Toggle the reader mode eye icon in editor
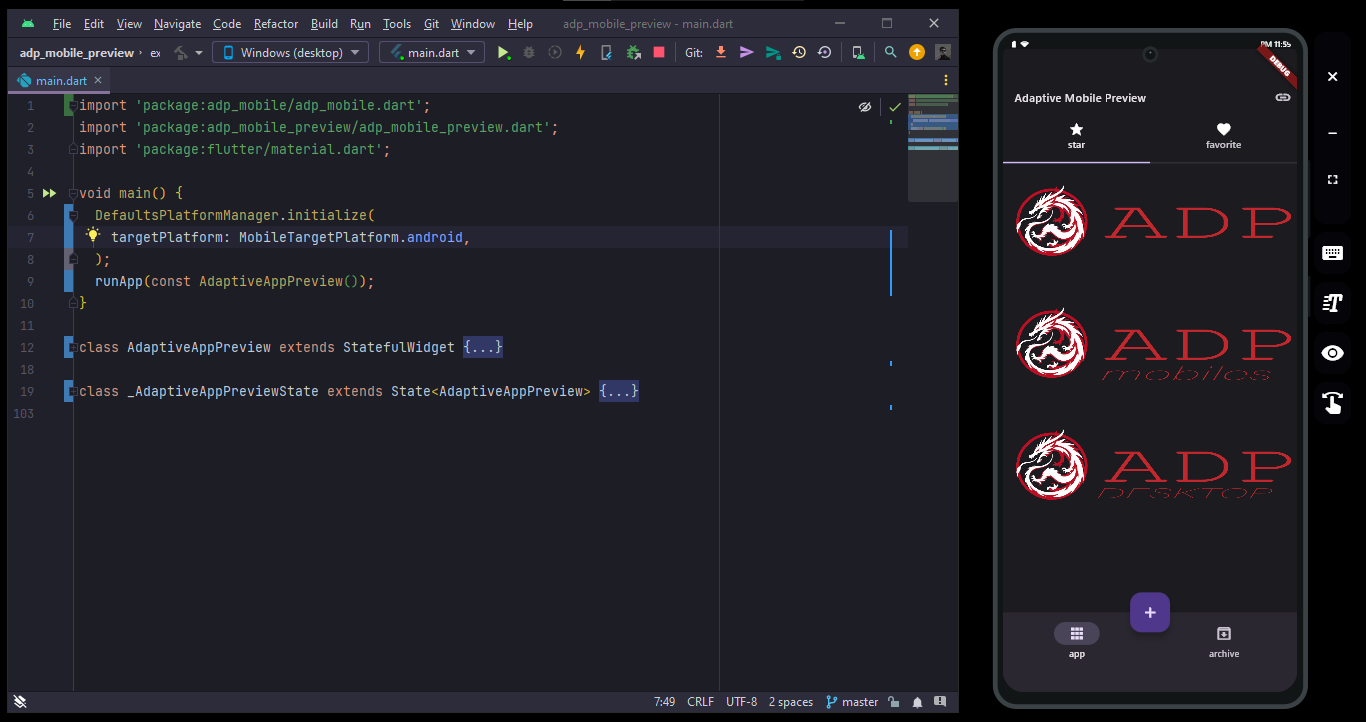The width and height of the screenshot is (1366, 722). coord(865,106)
